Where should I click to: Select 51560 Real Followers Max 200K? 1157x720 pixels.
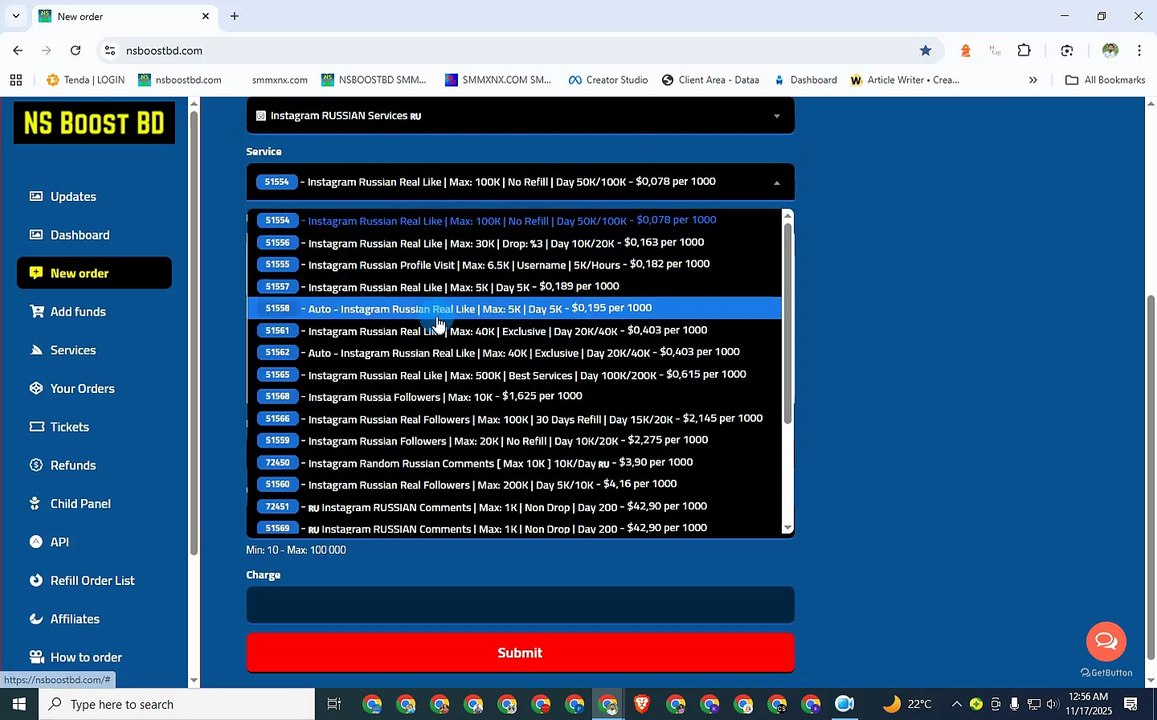click(514, 484)
